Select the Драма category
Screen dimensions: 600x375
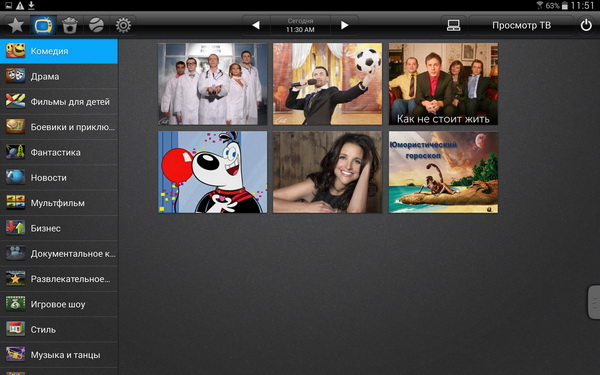point(59,76)
